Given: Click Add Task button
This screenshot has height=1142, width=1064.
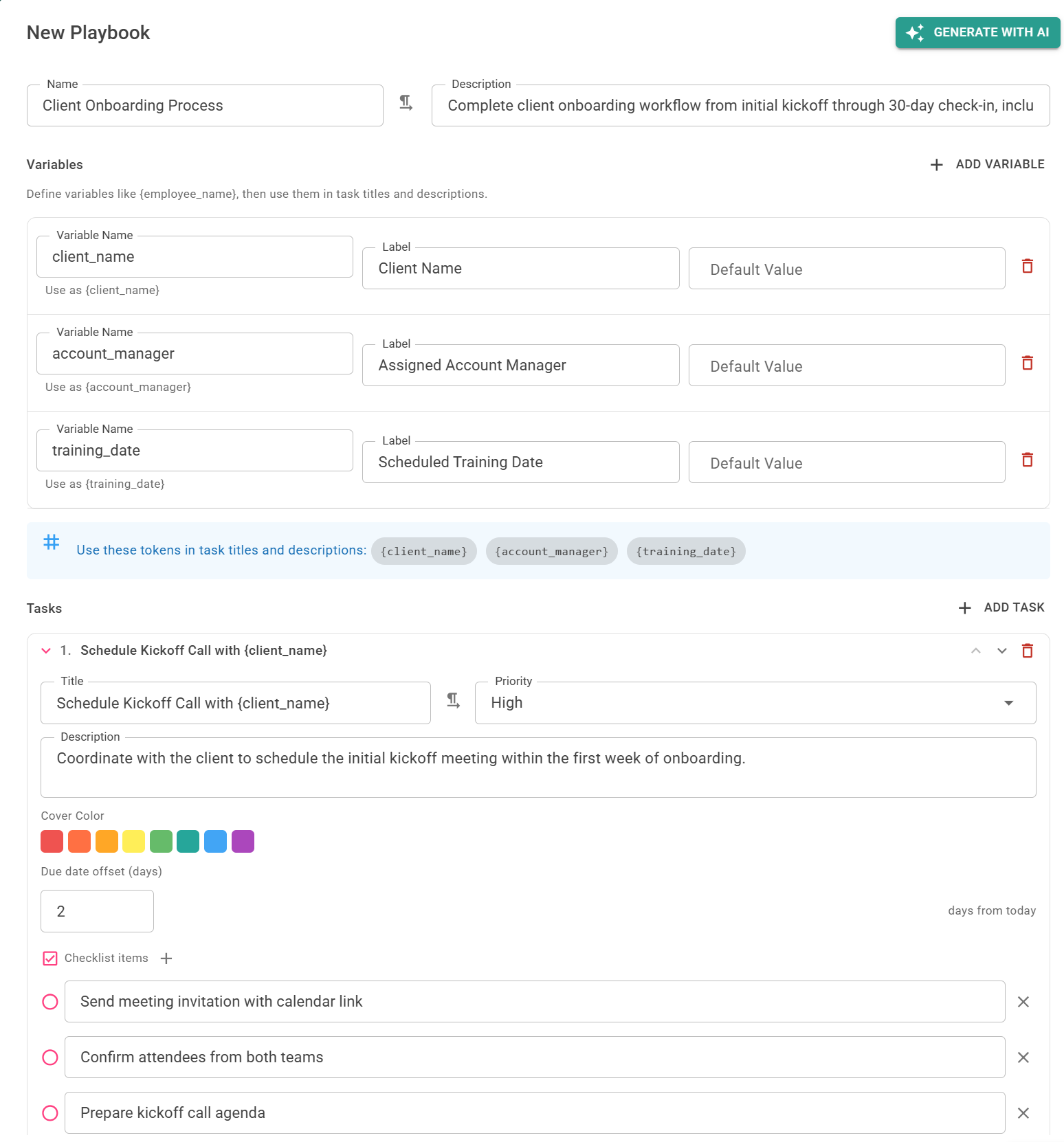Looking at the screenshot, I should tap(1001, 607).
